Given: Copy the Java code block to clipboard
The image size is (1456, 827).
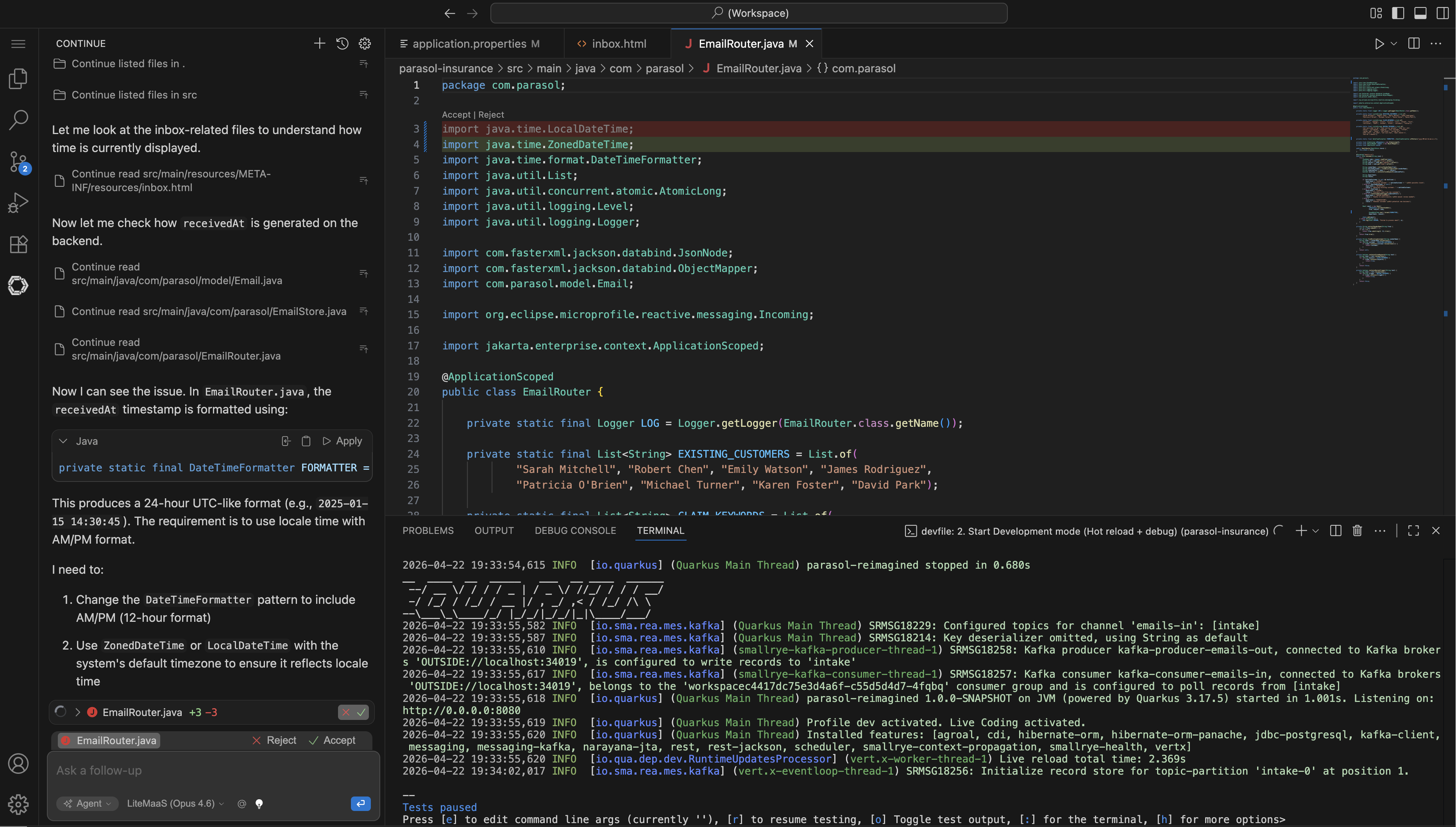Looking at the screenshot, I should (306, 441).
